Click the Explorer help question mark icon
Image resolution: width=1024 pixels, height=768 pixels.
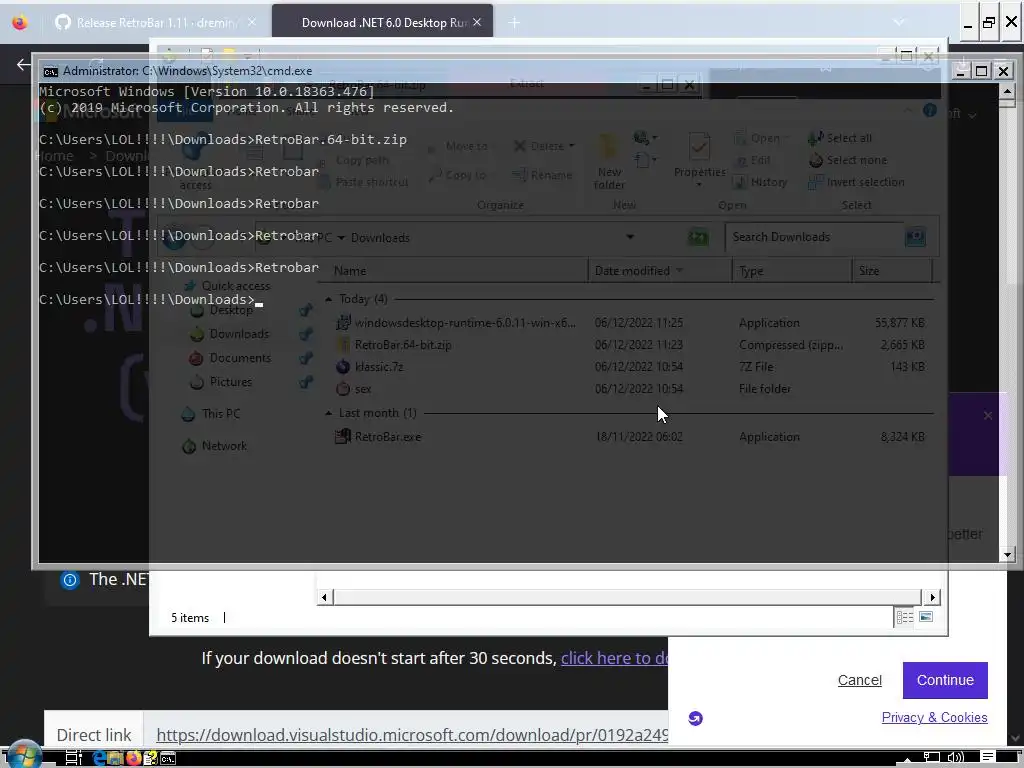coord(930,110)
